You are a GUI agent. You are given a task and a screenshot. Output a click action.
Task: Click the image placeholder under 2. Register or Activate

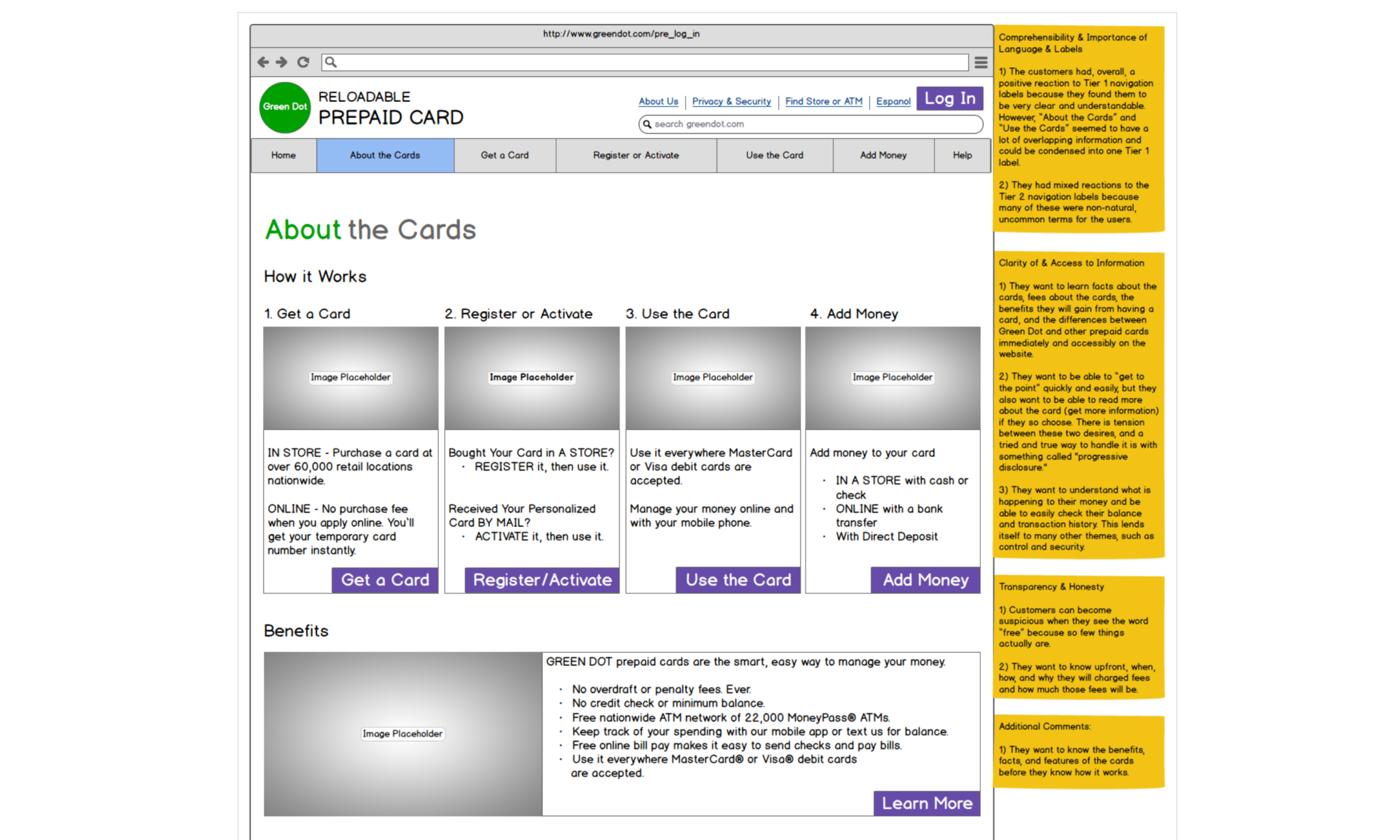pyautogui.click(x=532, y=378)
